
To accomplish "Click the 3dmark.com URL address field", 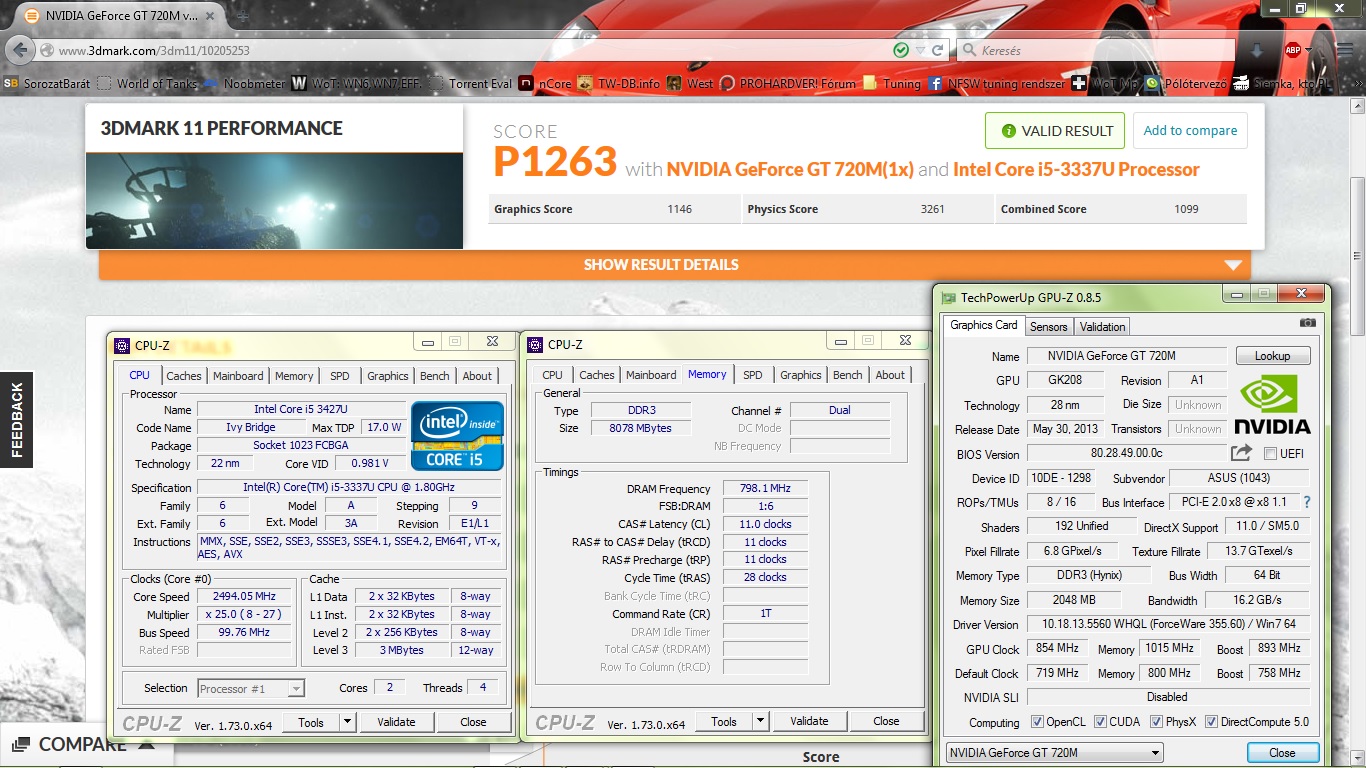I will click(x=470, y=50).
